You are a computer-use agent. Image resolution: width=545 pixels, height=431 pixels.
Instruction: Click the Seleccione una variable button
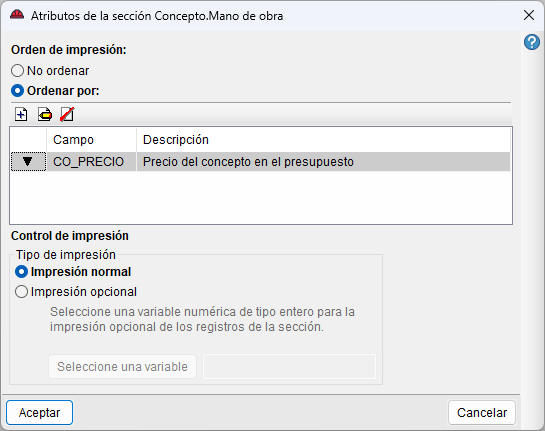pyautogui.click(x=122, y=367)
